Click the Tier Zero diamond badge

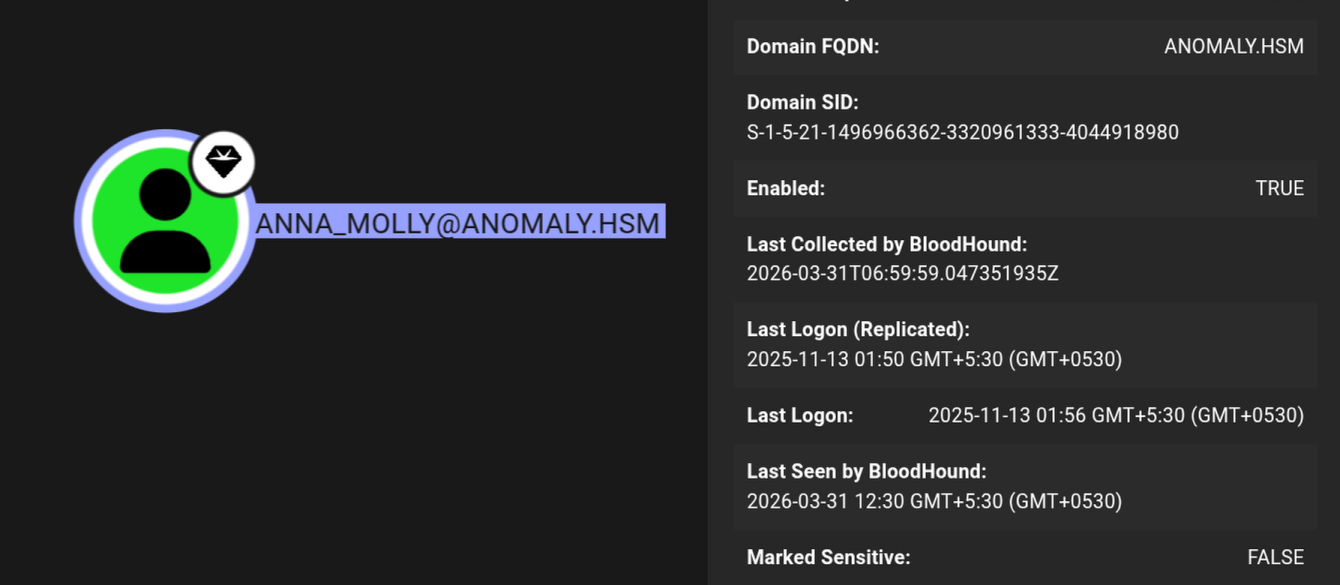click(x=223, y=161)
